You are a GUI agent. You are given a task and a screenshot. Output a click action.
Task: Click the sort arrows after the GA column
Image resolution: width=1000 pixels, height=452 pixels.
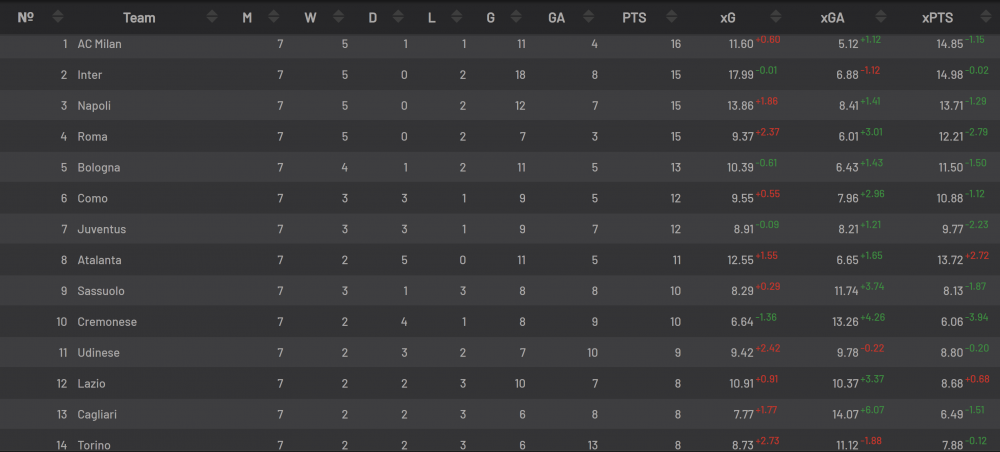tap(589, 17)
